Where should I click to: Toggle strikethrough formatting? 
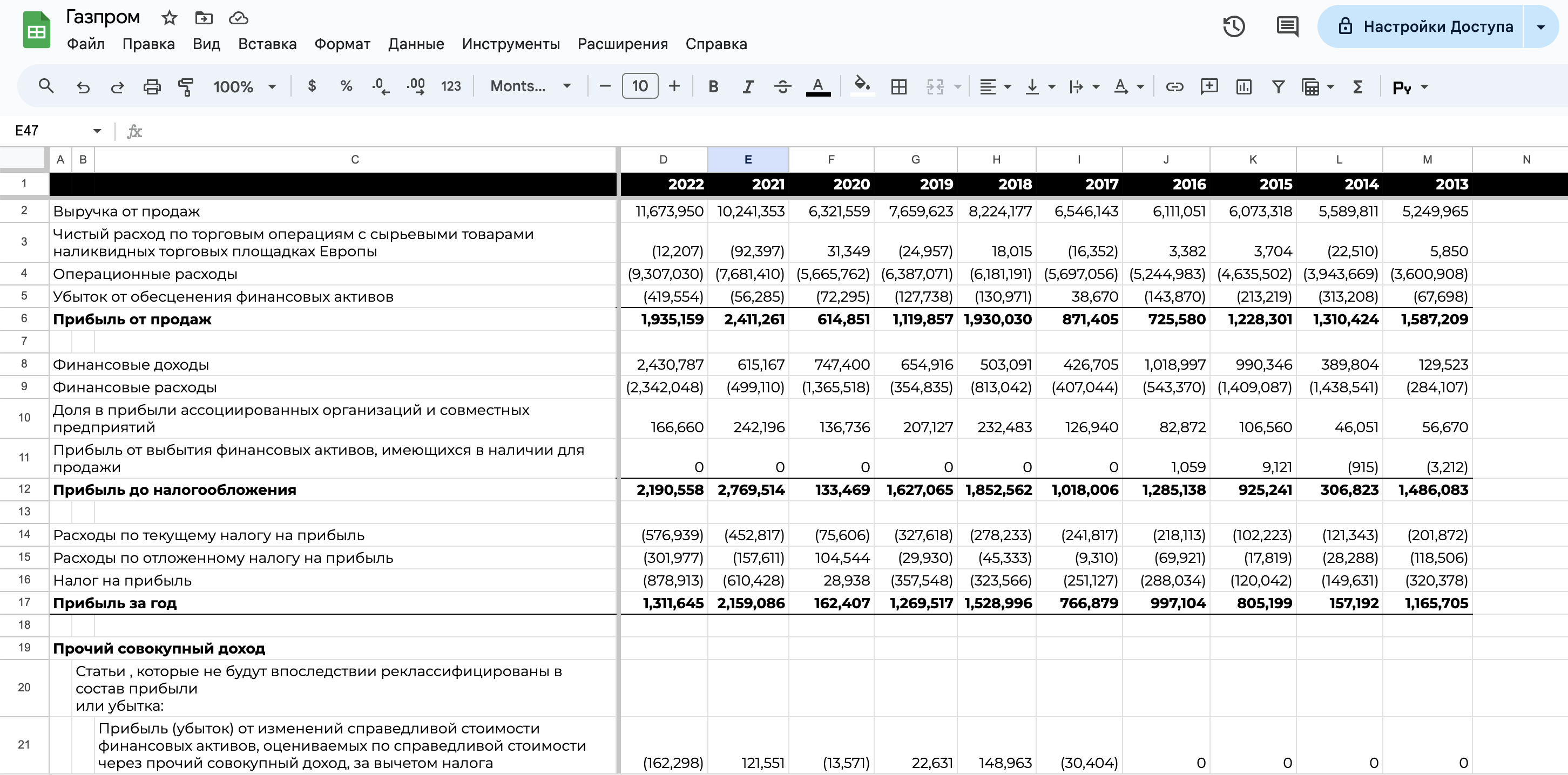click(x=783, y=86)
